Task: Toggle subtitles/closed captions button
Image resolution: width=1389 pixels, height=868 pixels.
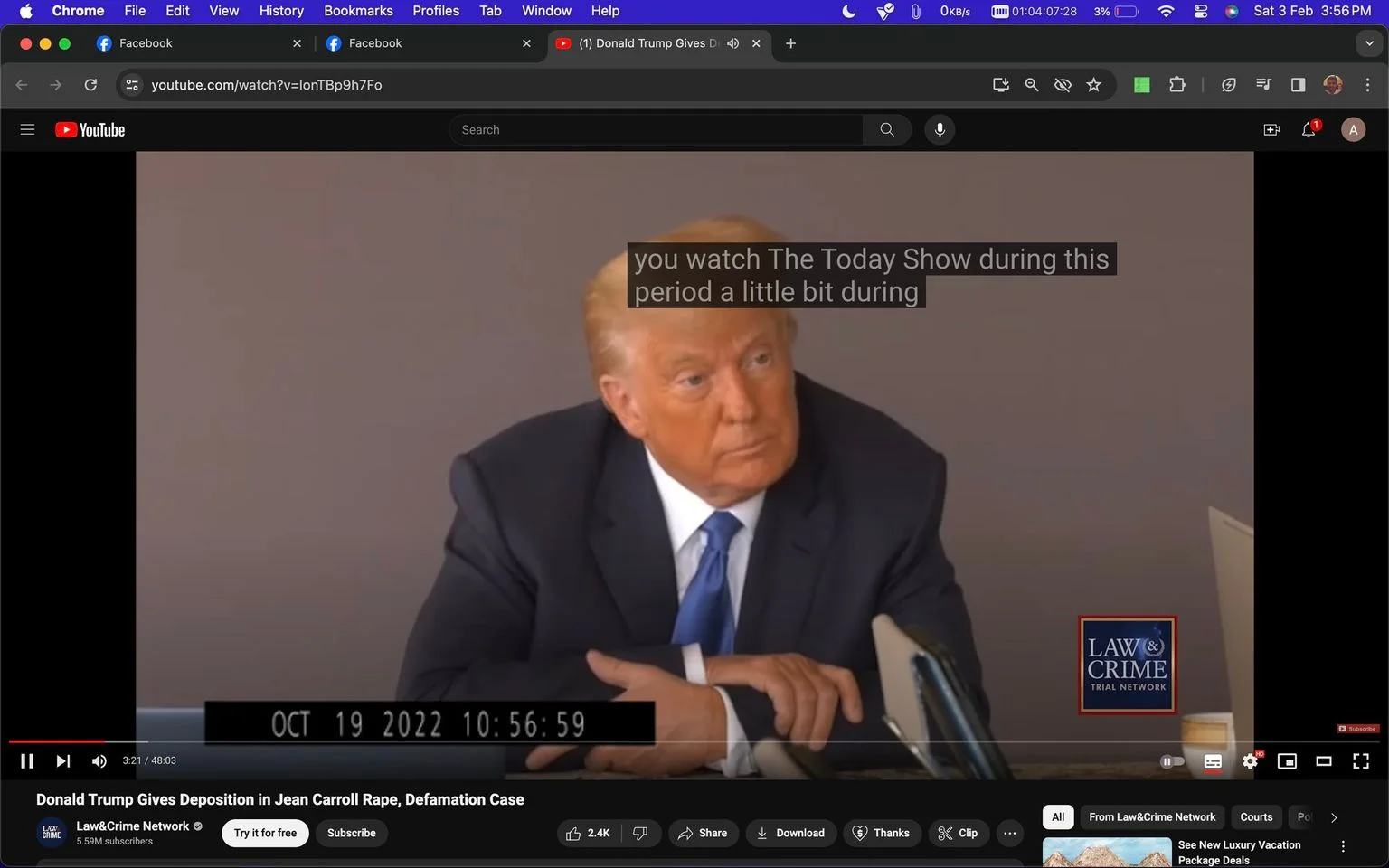Action: point(1213,761)
